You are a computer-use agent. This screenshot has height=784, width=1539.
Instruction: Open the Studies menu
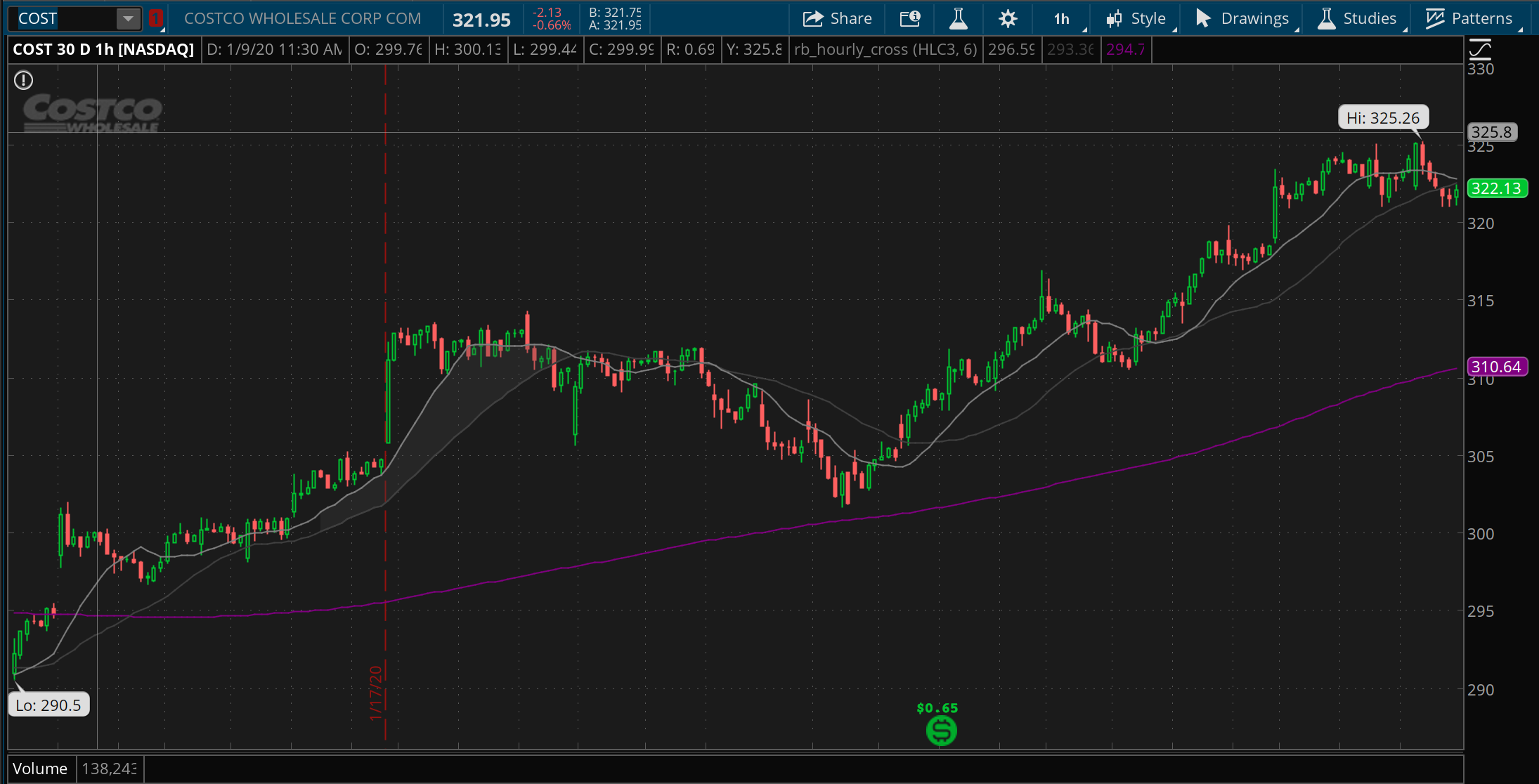click(x=1357, y=19)
